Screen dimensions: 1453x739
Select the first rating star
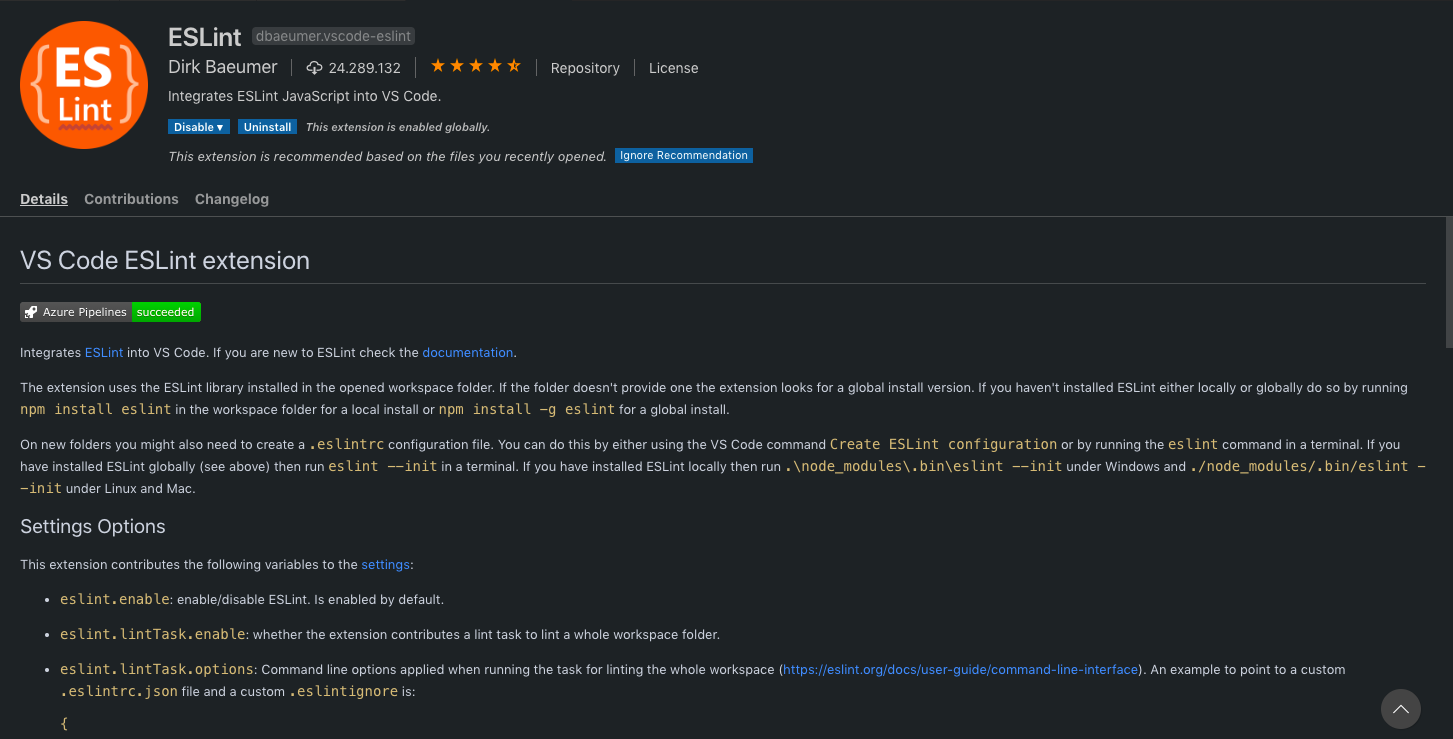pos(437,64)
